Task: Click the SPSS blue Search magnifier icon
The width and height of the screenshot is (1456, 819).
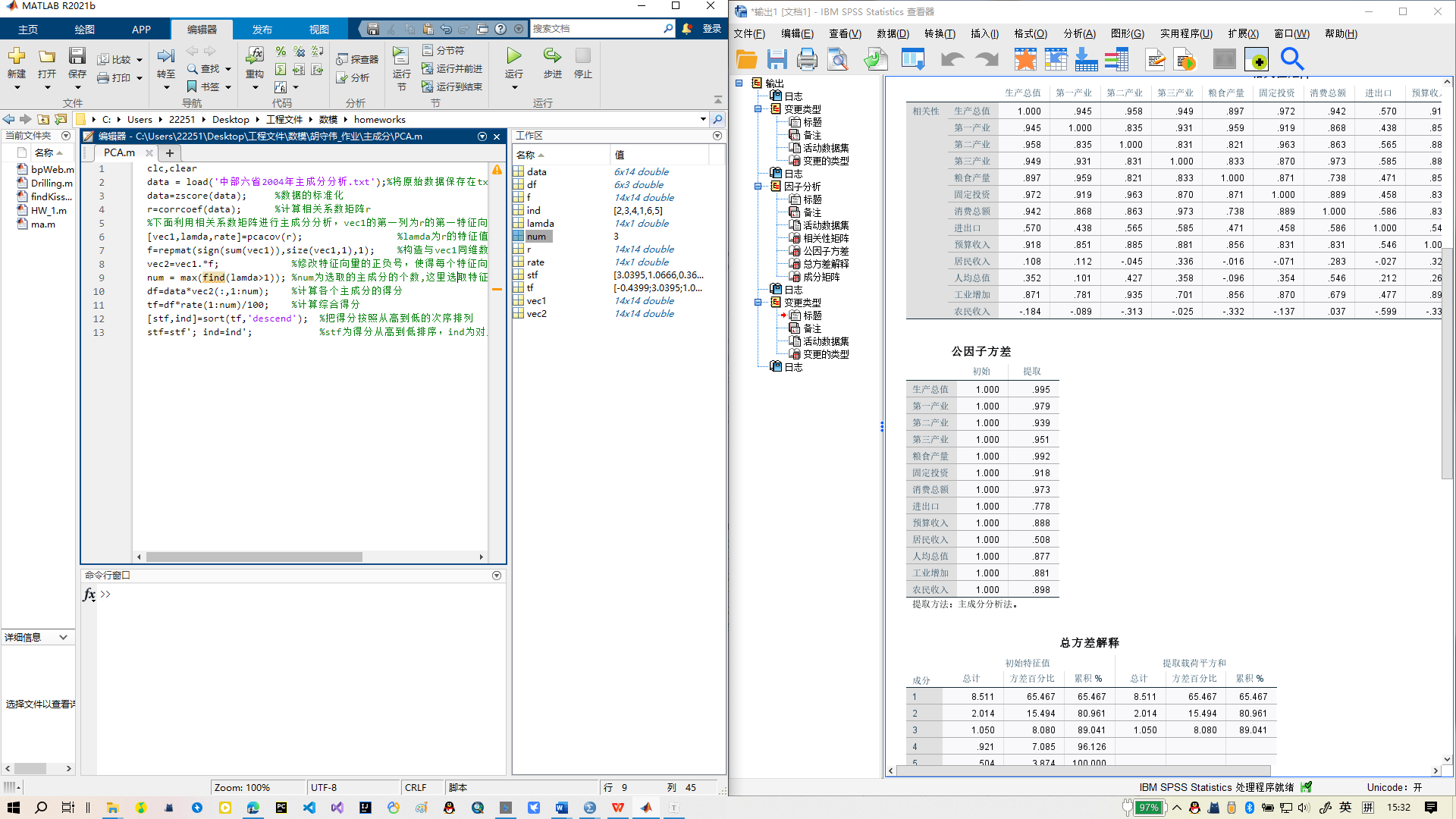Action: [x=1292, y=59]
